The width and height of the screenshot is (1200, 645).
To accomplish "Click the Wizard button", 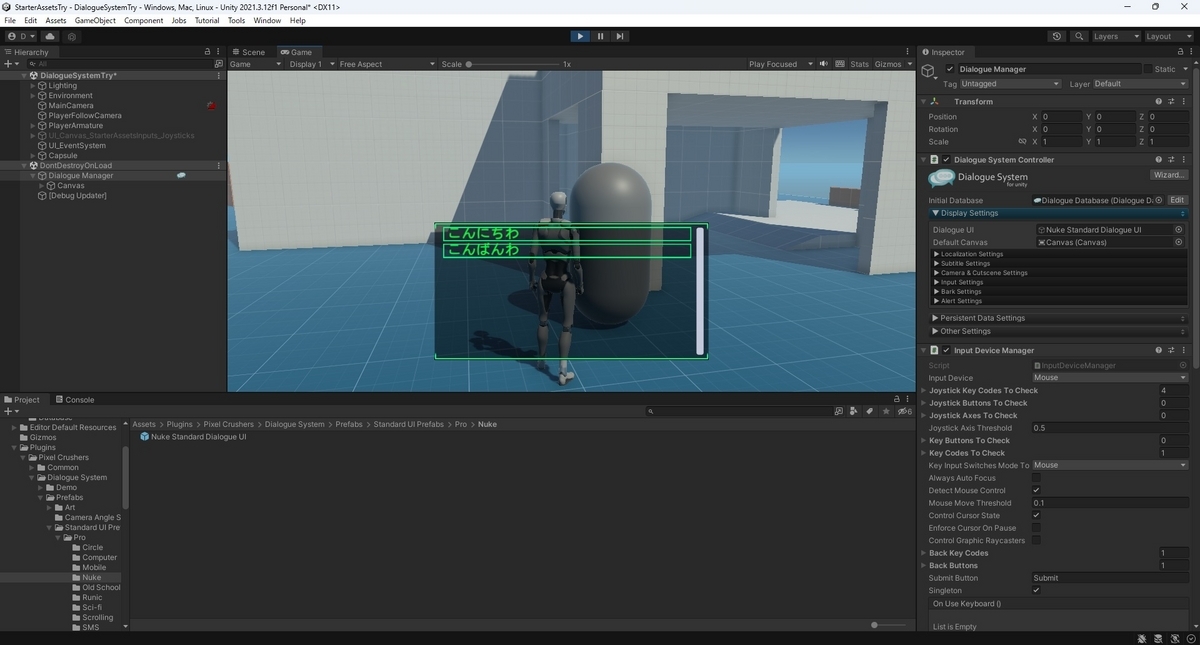I will pyautogui.click(x=1168, y=175).
